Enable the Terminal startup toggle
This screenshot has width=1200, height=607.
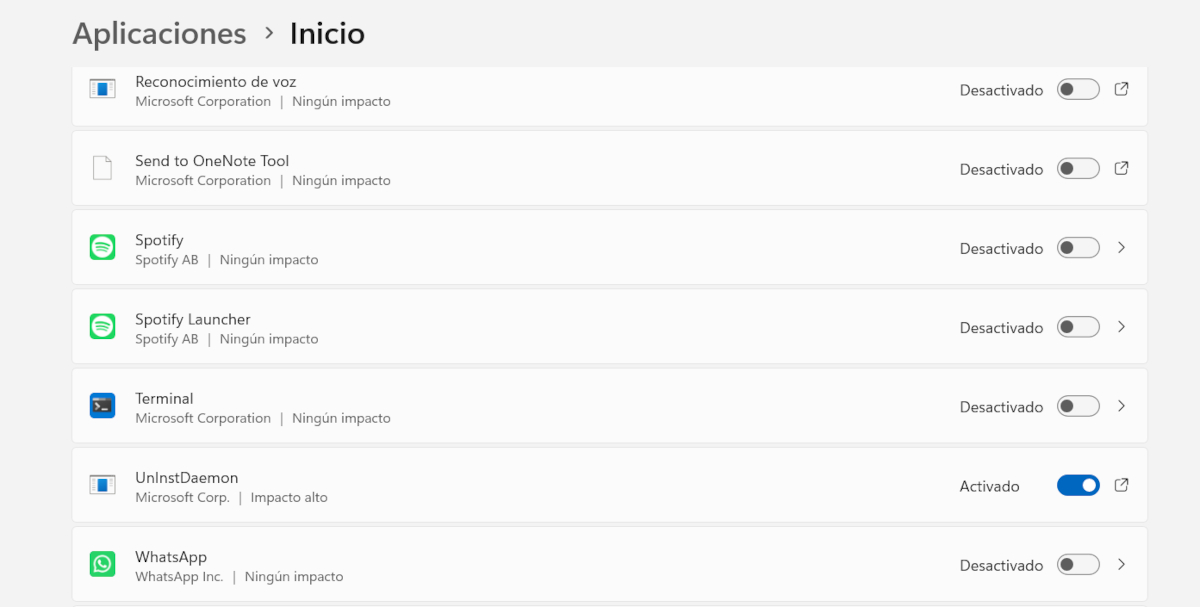[x=1078, y=406]
